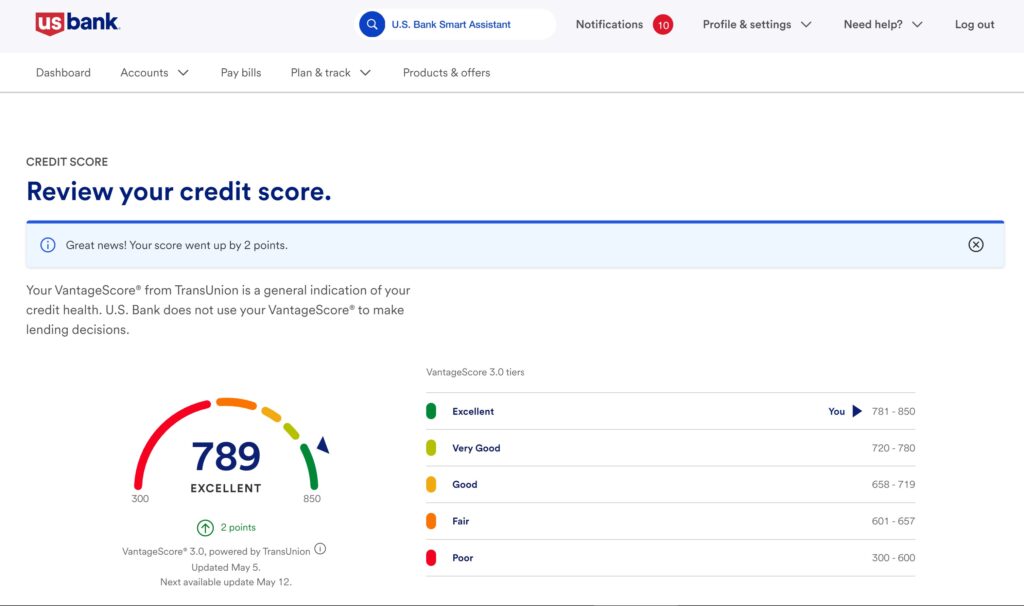Screen dimensions: 1024x606
Task: Click the Smart Assistant magnifier icon
Action: click(372, 24)
